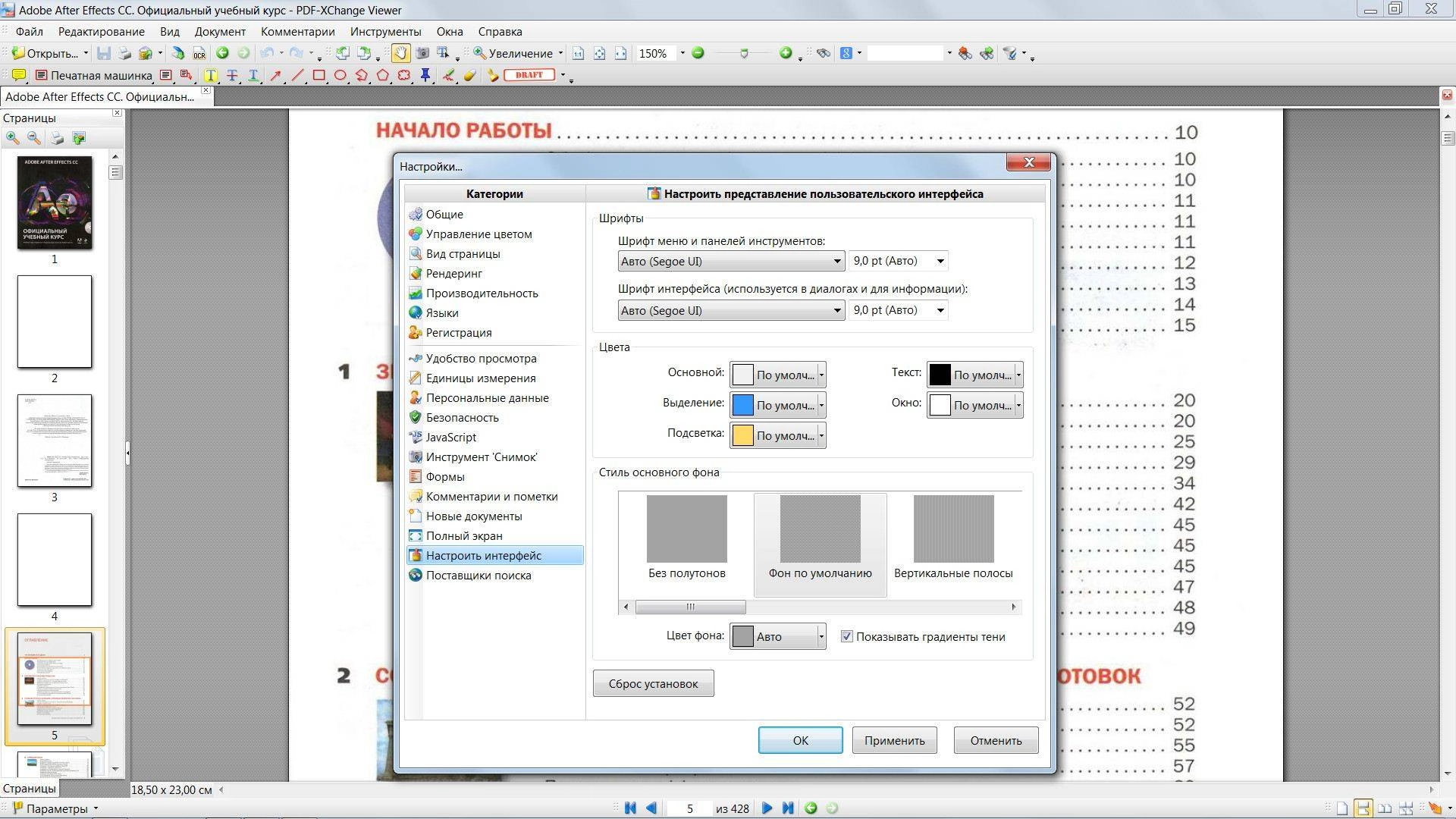This screenshot has height=819, width=1456.
Task: Zoom in thumbnails in Pages panel
Action: tap(13, 138)
